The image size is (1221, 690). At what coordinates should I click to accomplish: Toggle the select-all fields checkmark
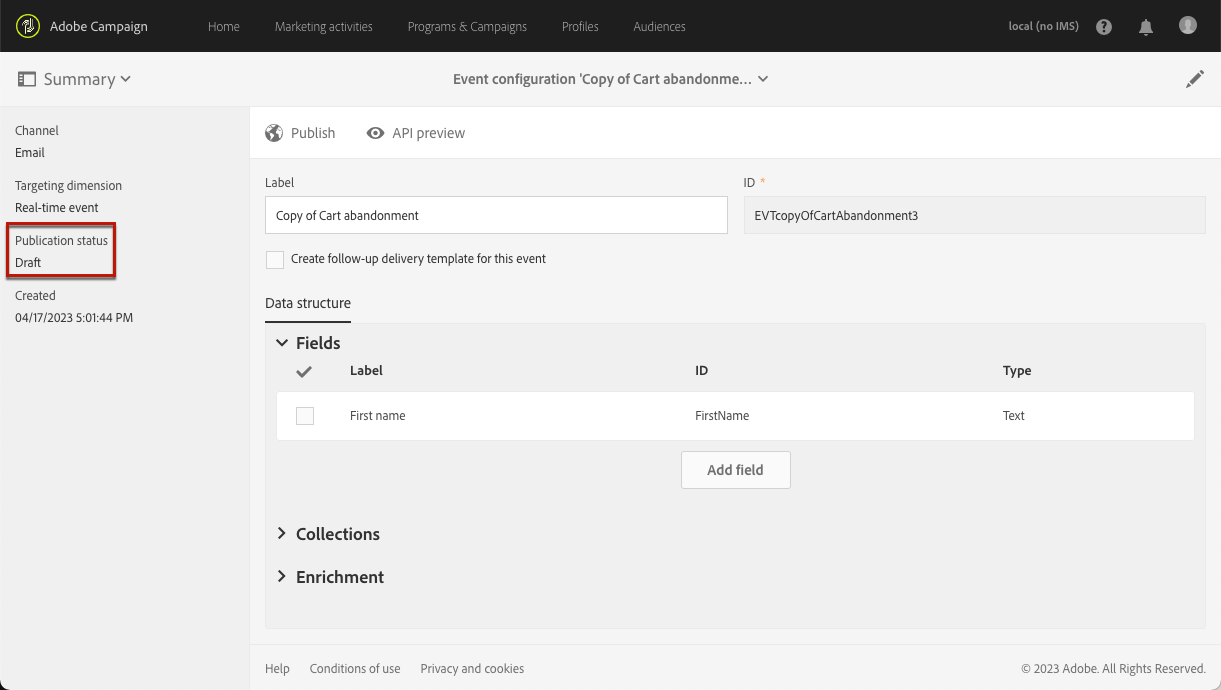click(305, 371)
